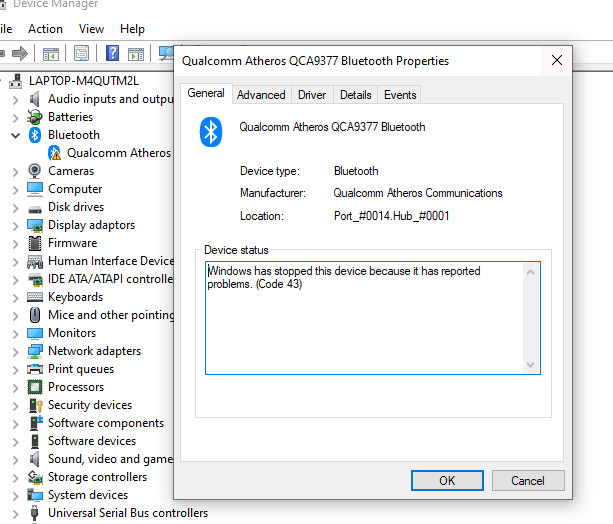
Task: Click the Security devices key icon
Action: pos(36,405)
